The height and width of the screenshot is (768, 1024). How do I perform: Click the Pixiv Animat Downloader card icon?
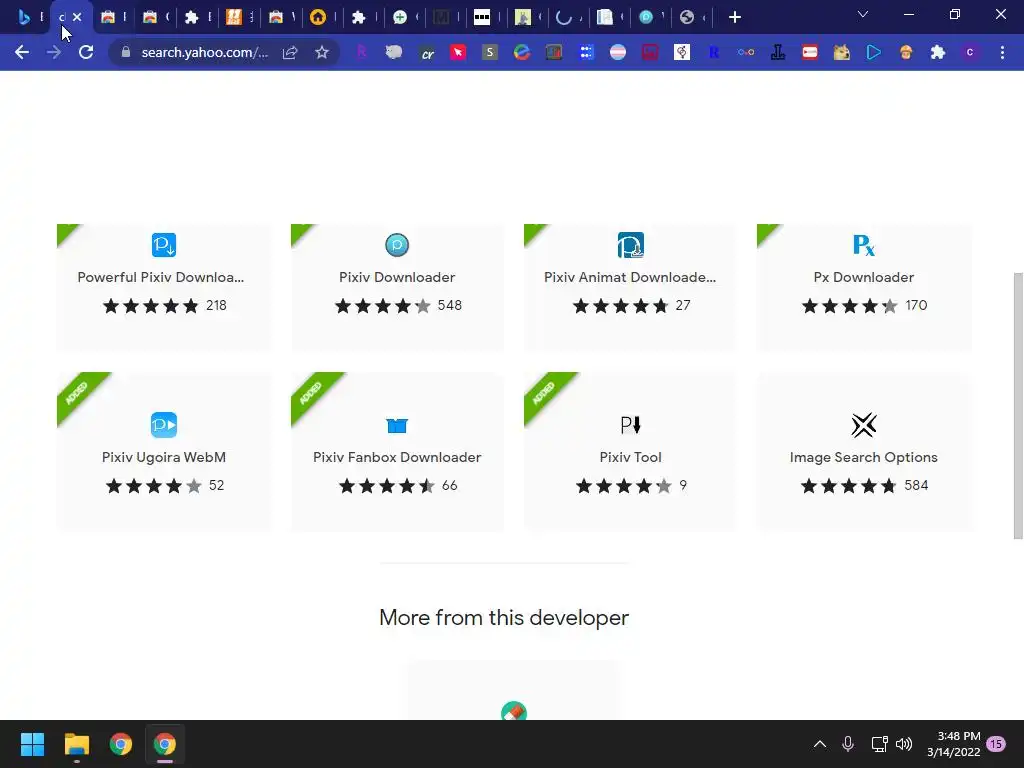point(630,245)
